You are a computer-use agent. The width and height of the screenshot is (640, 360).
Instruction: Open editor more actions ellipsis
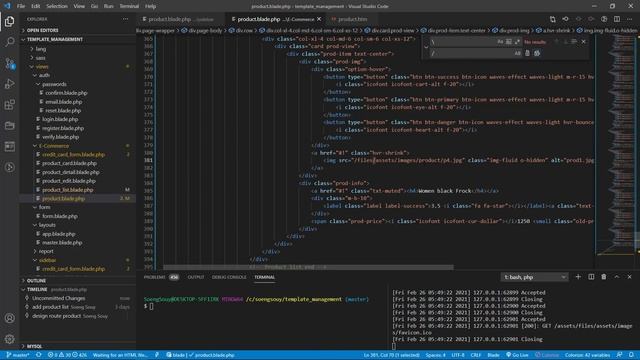point(629,19)
